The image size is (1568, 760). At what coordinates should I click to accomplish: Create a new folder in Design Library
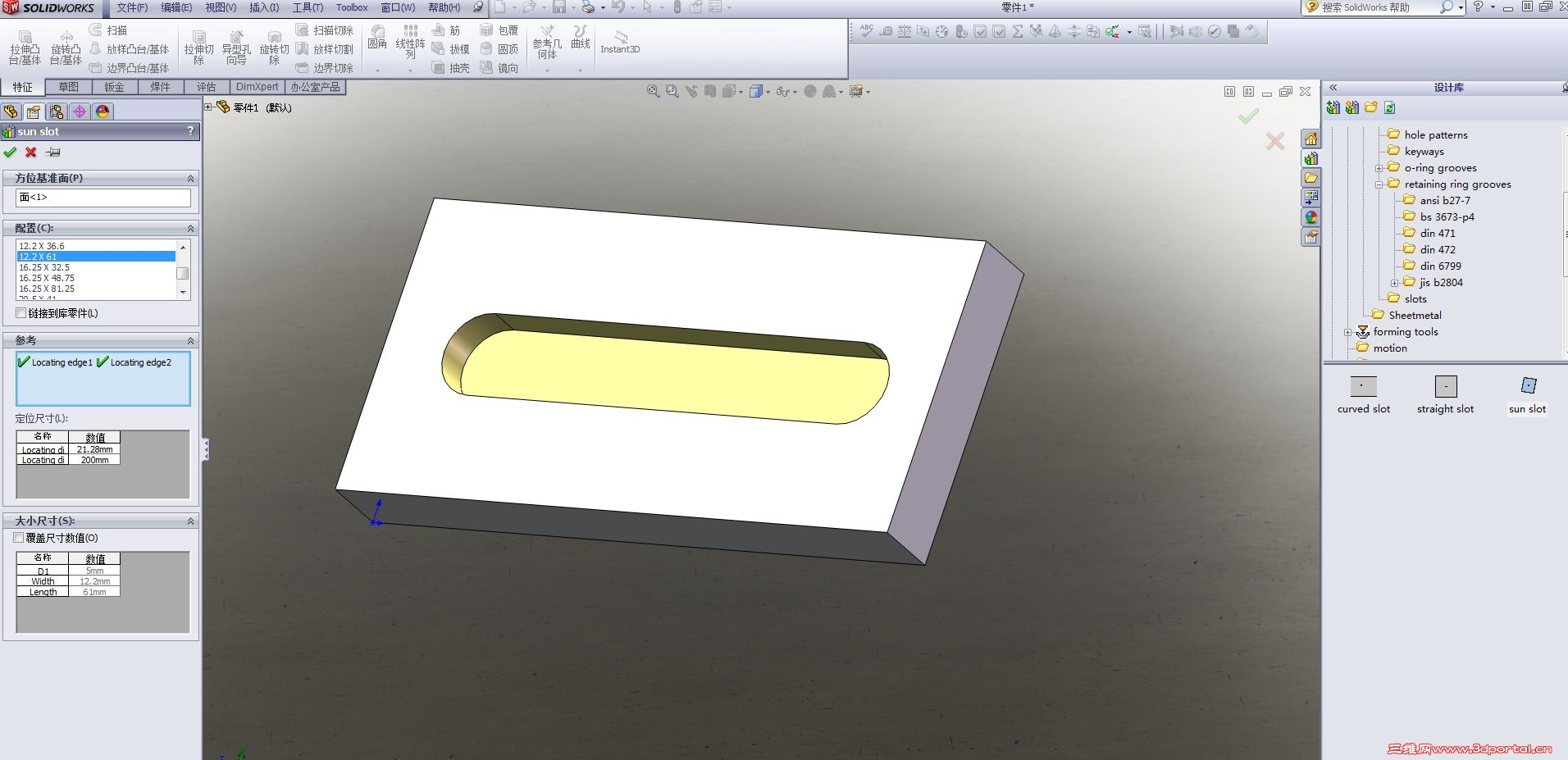pyautogui.click(x=1371, y=107)
